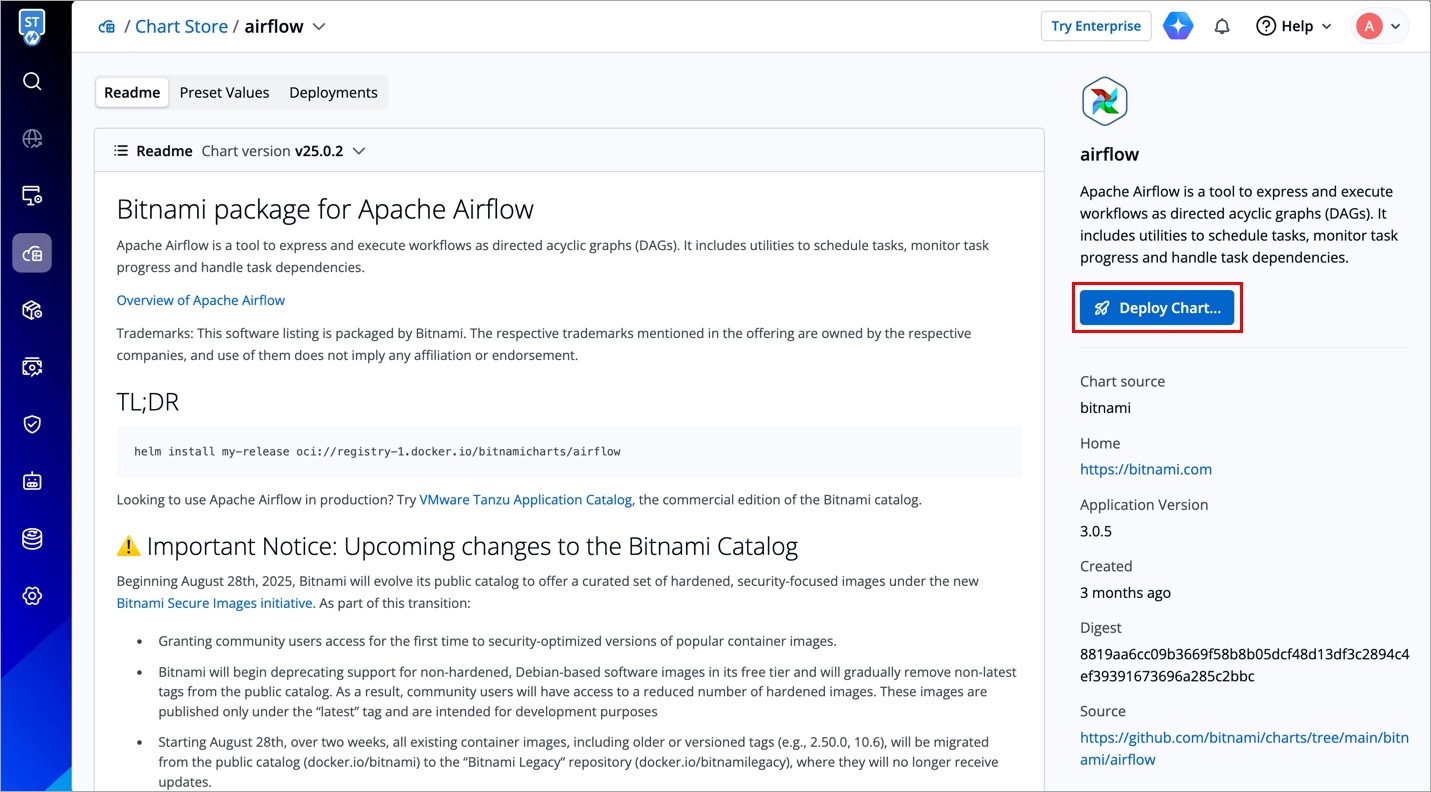The image size is (1431, 792).
Task: Open the settings gear icon in sidebar
Action: point(32,596)
